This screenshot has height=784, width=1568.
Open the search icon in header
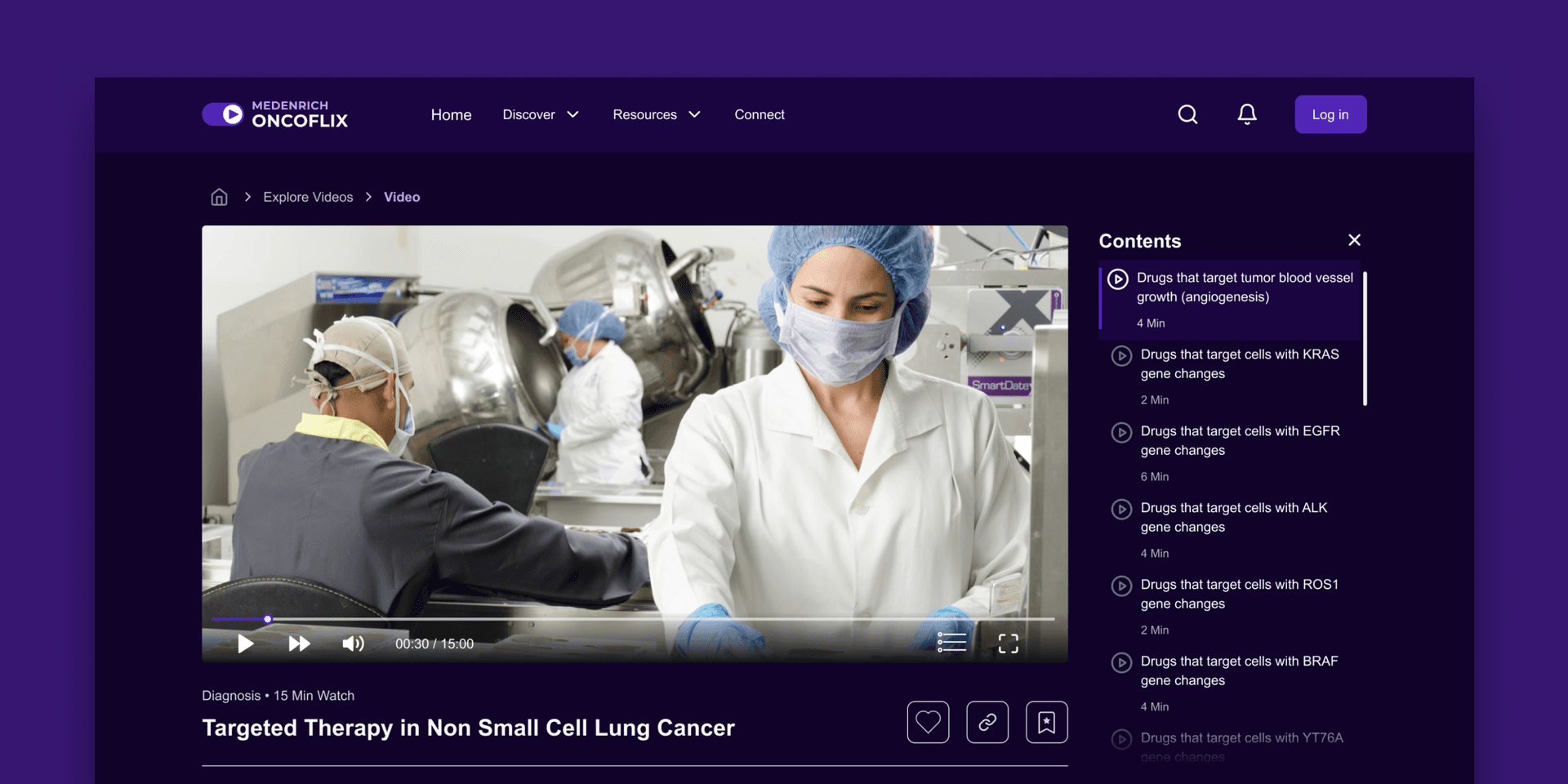1187,114
